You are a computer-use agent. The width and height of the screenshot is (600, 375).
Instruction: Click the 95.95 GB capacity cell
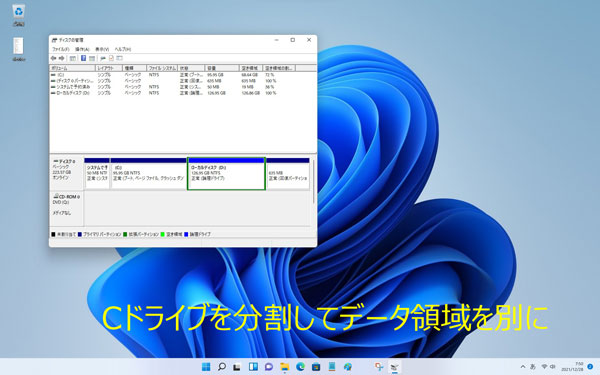click(216, 75)
